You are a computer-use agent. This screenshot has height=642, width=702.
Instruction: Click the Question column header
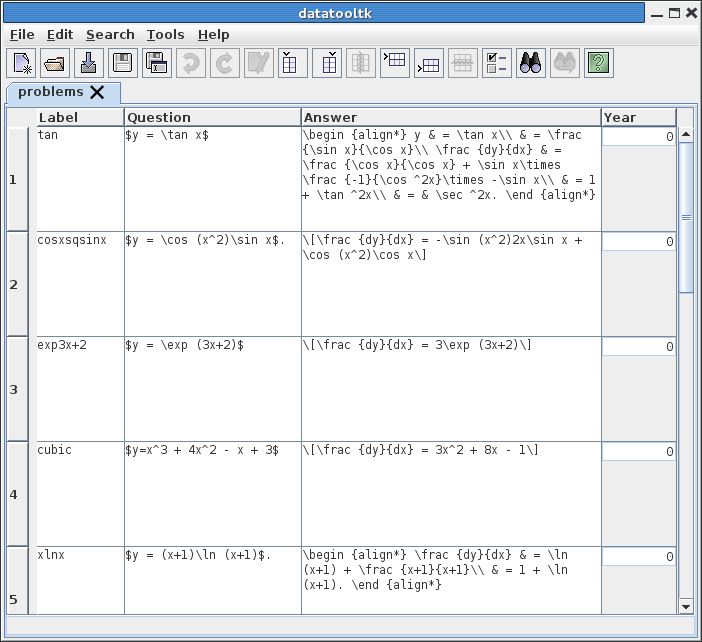coord(212,117)
